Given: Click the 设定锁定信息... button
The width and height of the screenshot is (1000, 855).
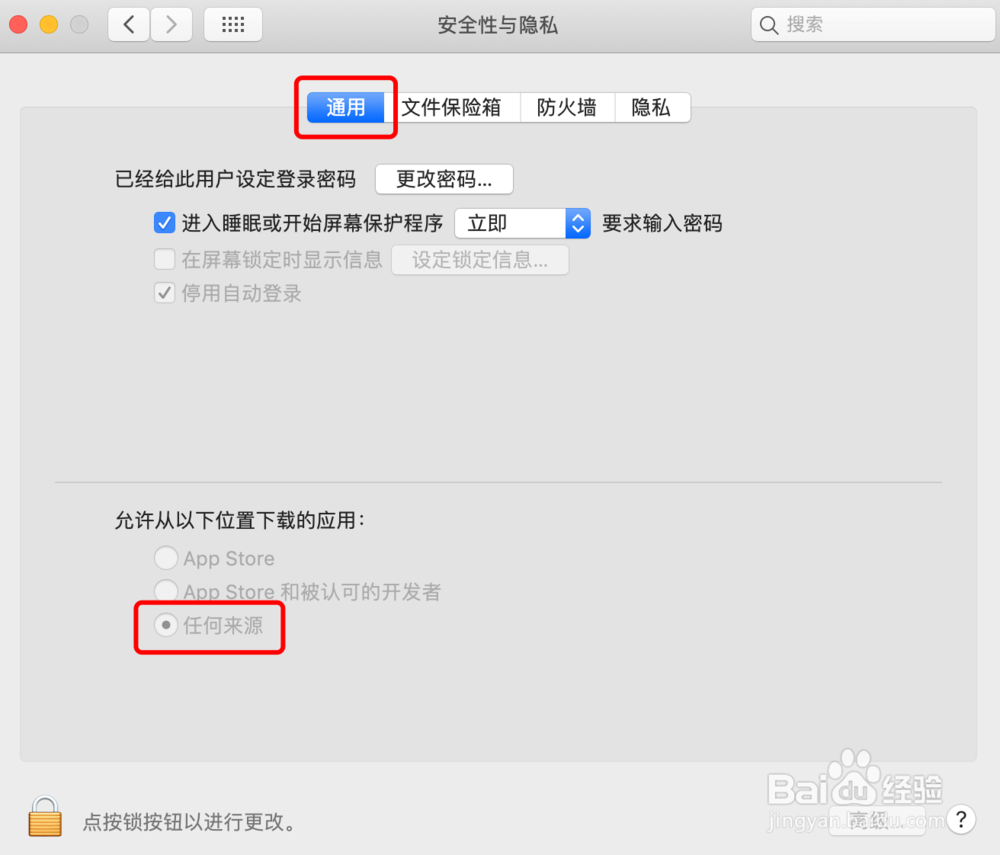Looking at the screenshot, I should [480, 260].
